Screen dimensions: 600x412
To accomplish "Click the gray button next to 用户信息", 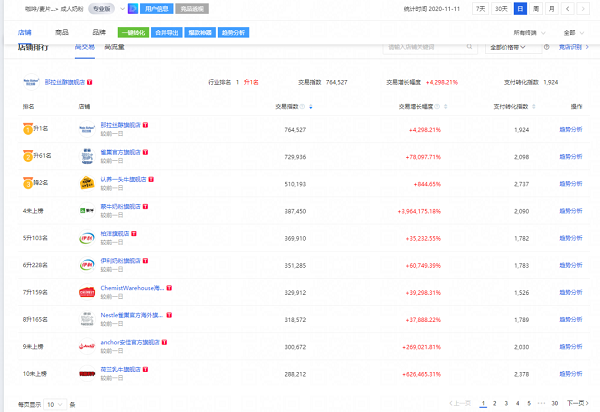I will coord(192,8).
